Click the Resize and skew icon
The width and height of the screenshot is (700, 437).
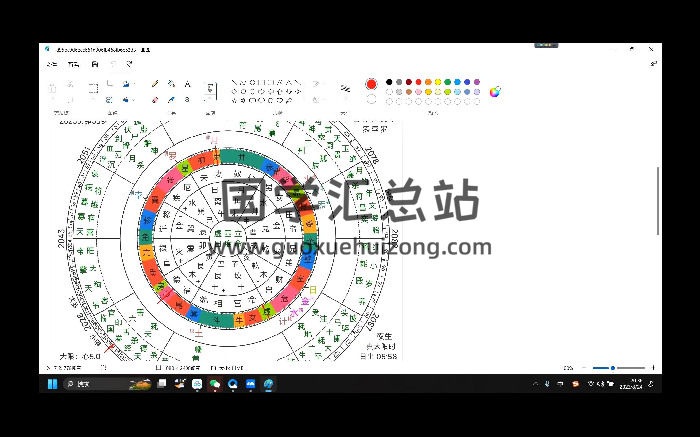click(x=109, y=100)
